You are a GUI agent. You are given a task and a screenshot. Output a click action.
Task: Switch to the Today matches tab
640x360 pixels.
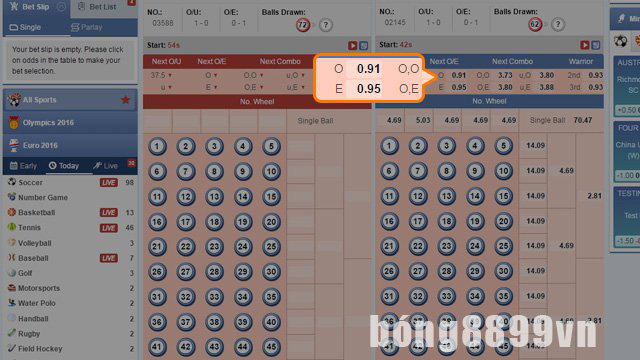(64, 166)
